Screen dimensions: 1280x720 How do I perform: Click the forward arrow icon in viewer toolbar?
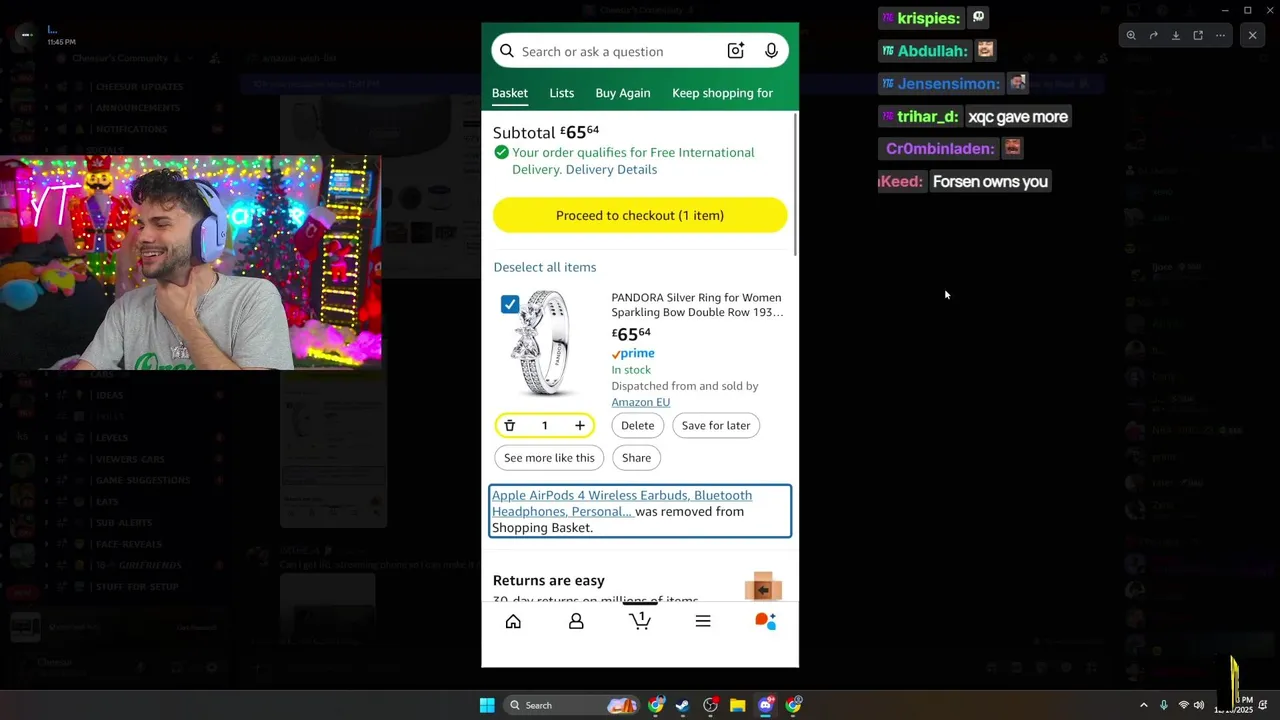(x=1153, y=35)
